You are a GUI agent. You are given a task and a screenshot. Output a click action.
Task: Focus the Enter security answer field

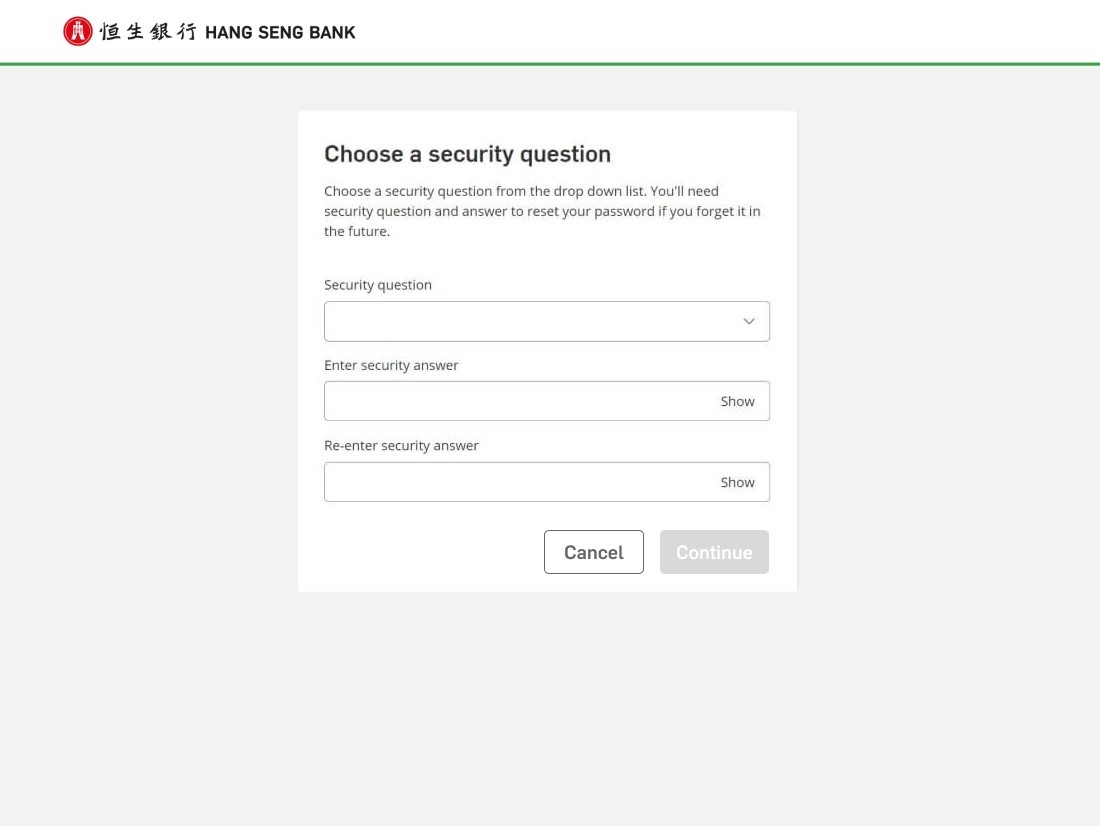(x=515, y=401)
